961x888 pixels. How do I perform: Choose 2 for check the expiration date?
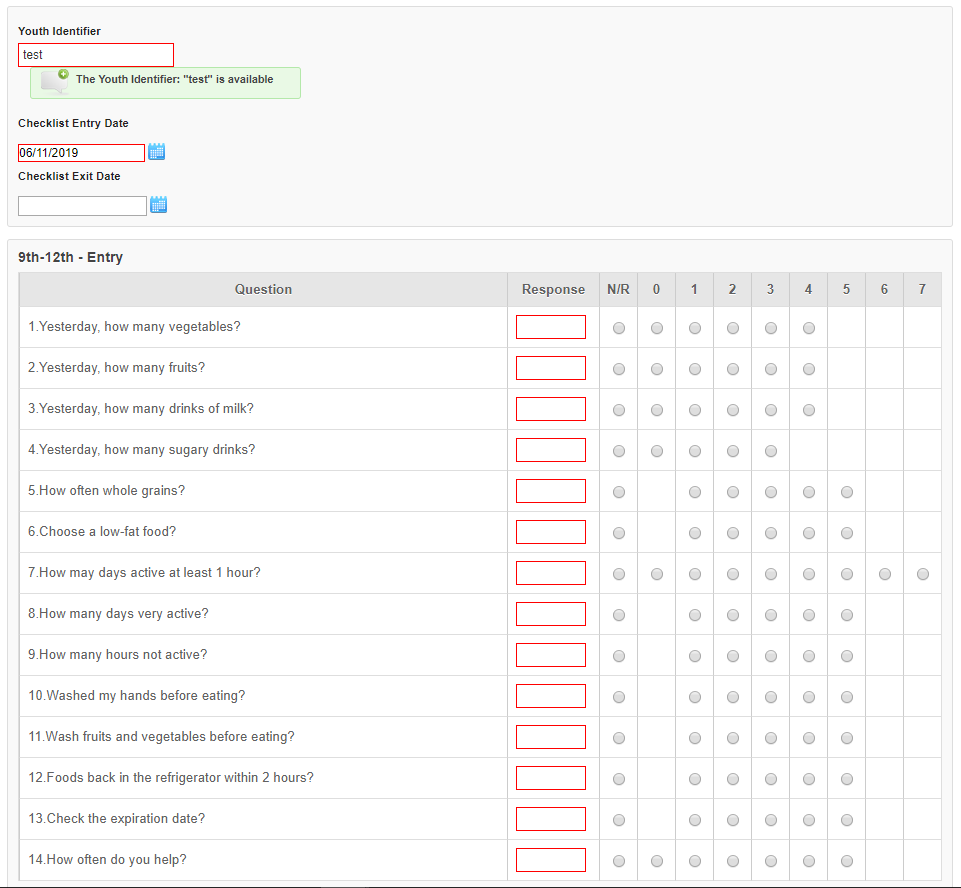[733, 820]
